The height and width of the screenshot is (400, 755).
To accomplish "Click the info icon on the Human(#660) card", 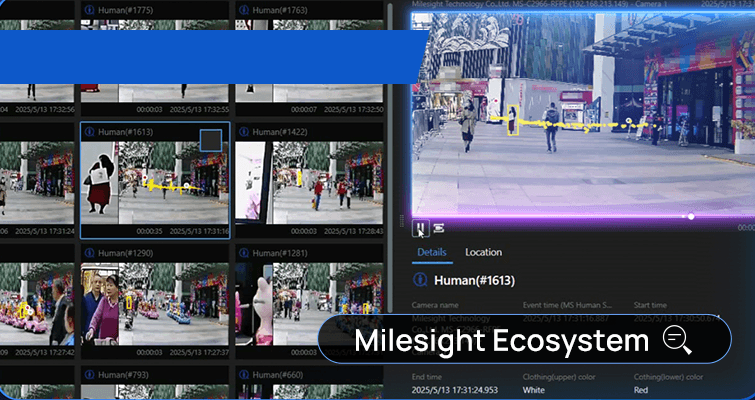I will (x=244, y=374).
